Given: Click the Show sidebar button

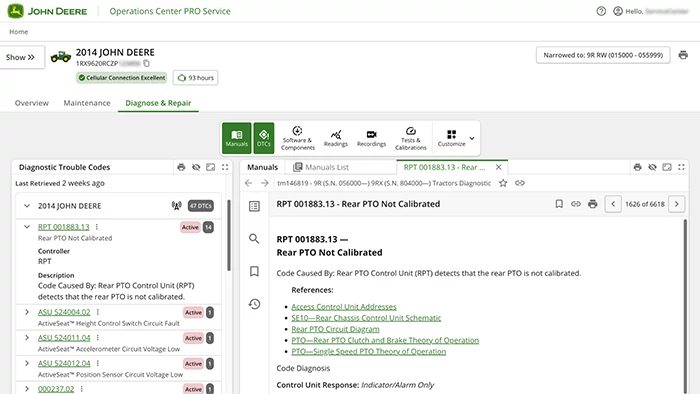Looking at the screenshot, I should (x=21, y=57).
